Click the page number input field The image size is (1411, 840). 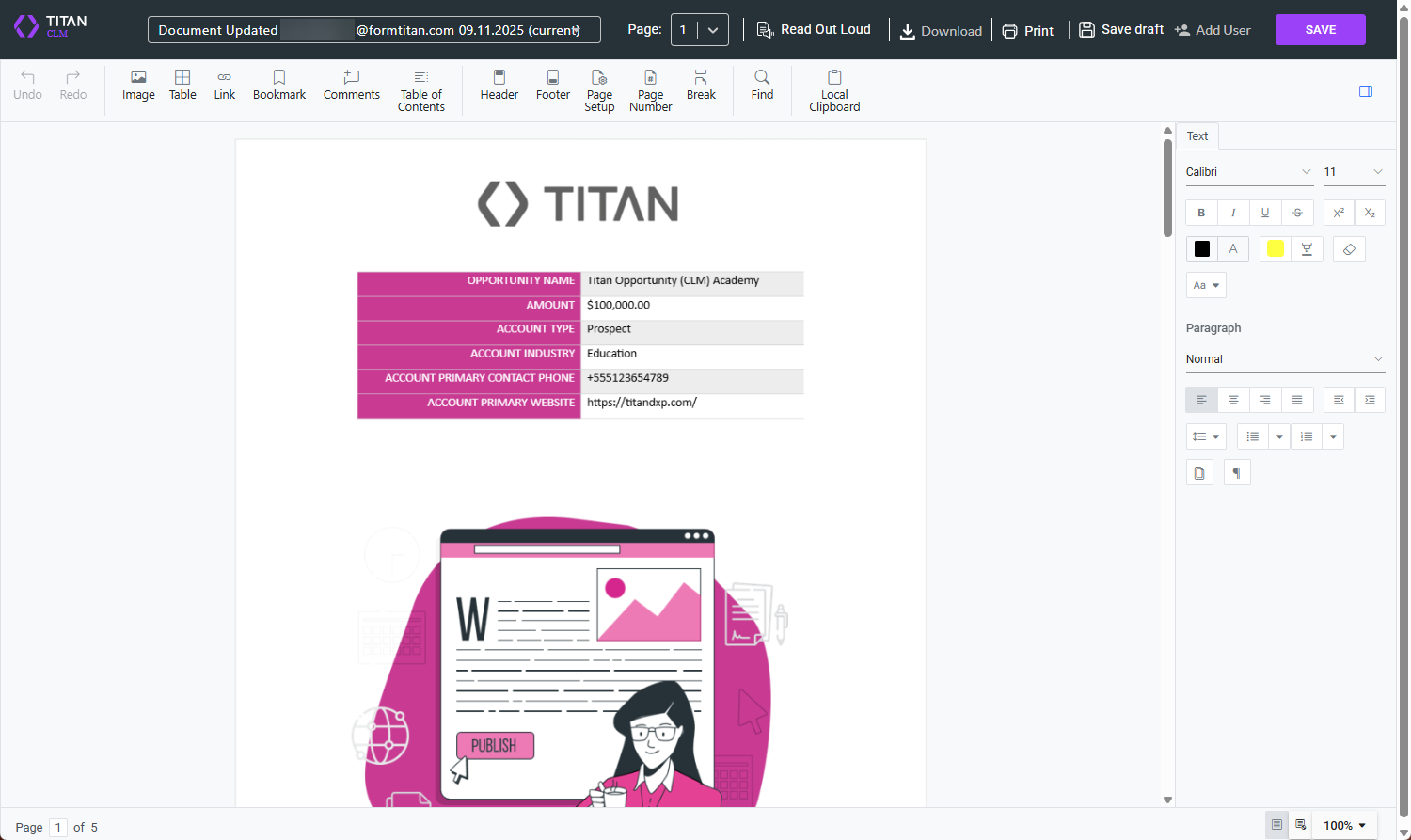click(x=58, y=827)
